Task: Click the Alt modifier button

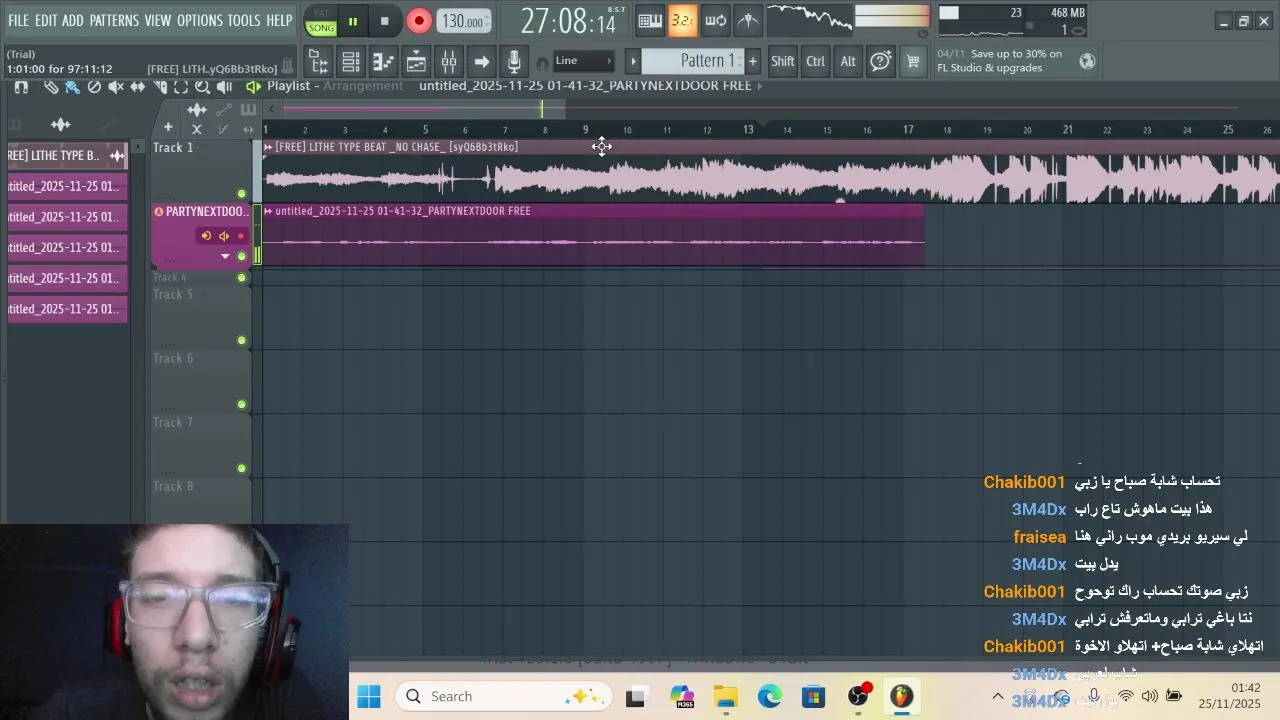Action: (x=848, y=61)
